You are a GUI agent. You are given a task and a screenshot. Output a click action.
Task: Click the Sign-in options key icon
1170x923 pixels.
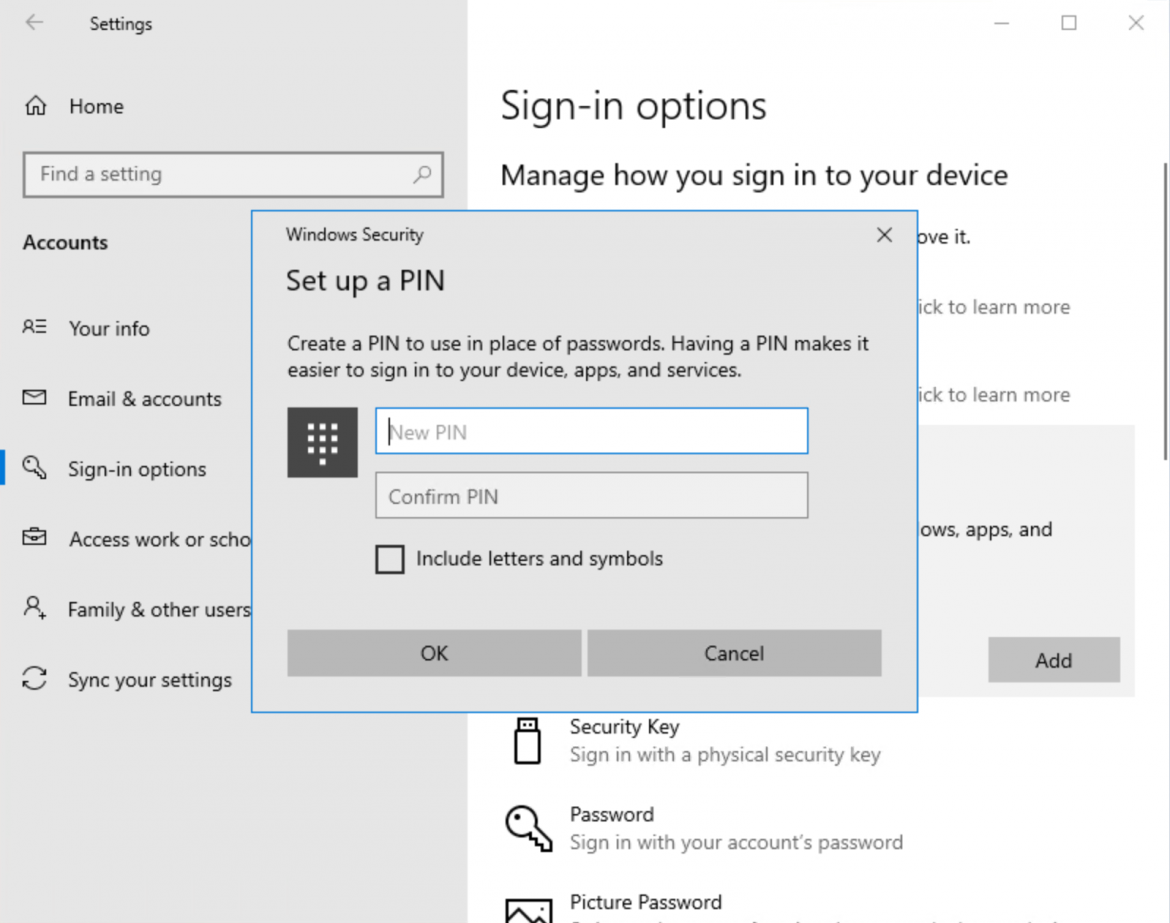click(33, 468)
